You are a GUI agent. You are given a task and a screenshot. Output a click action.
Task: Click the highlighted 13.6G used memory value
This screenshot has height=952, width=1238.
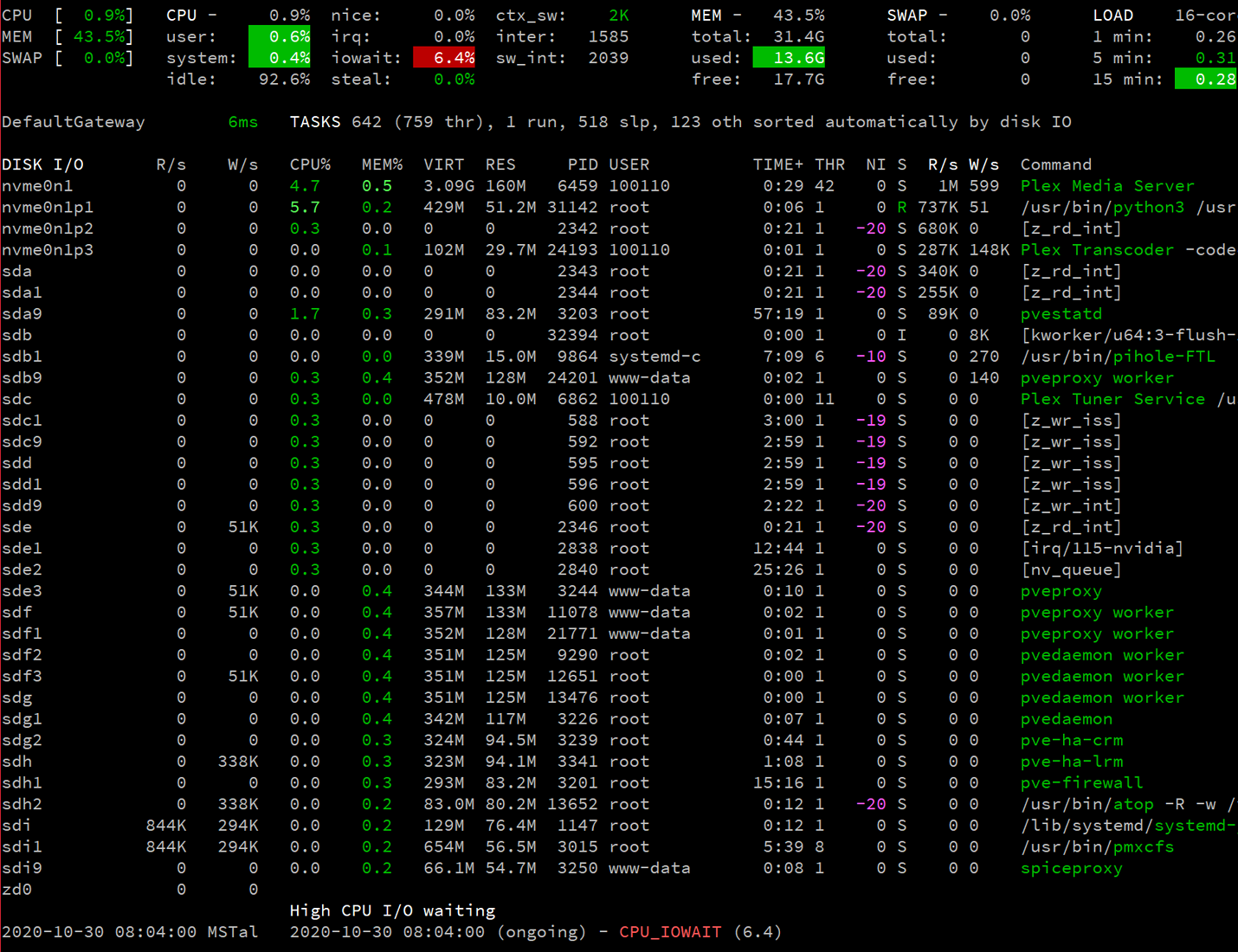(789, 58)
